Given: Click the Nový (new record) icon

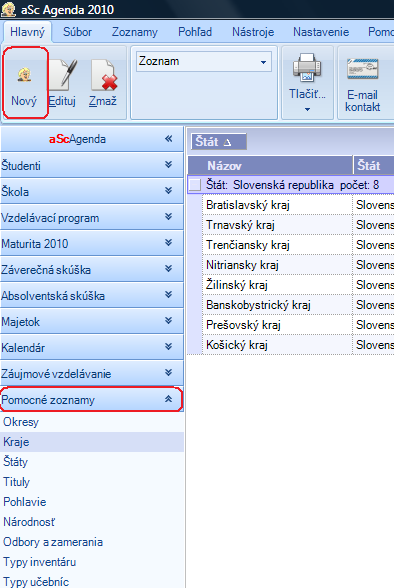Looking at the screenshot, I should [25, 74].
